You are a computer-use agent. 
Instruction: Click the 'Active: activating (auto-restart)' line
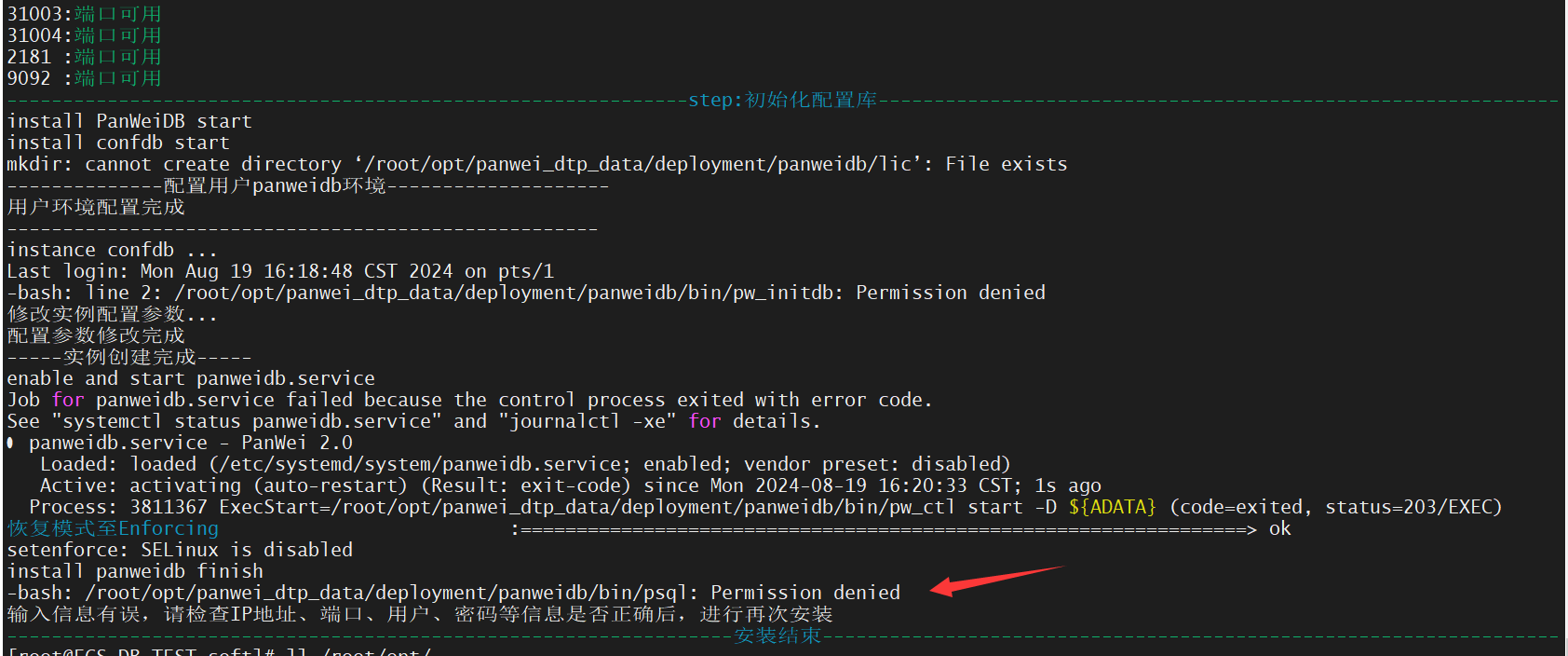[x=571, y=485]
